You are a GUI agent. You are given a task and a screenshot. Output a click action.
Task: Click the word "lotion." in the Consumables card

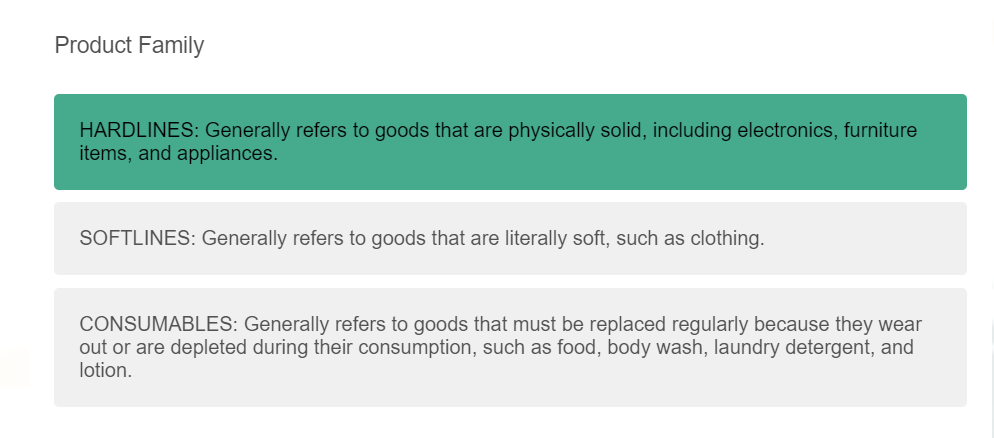tap(106, 370)
